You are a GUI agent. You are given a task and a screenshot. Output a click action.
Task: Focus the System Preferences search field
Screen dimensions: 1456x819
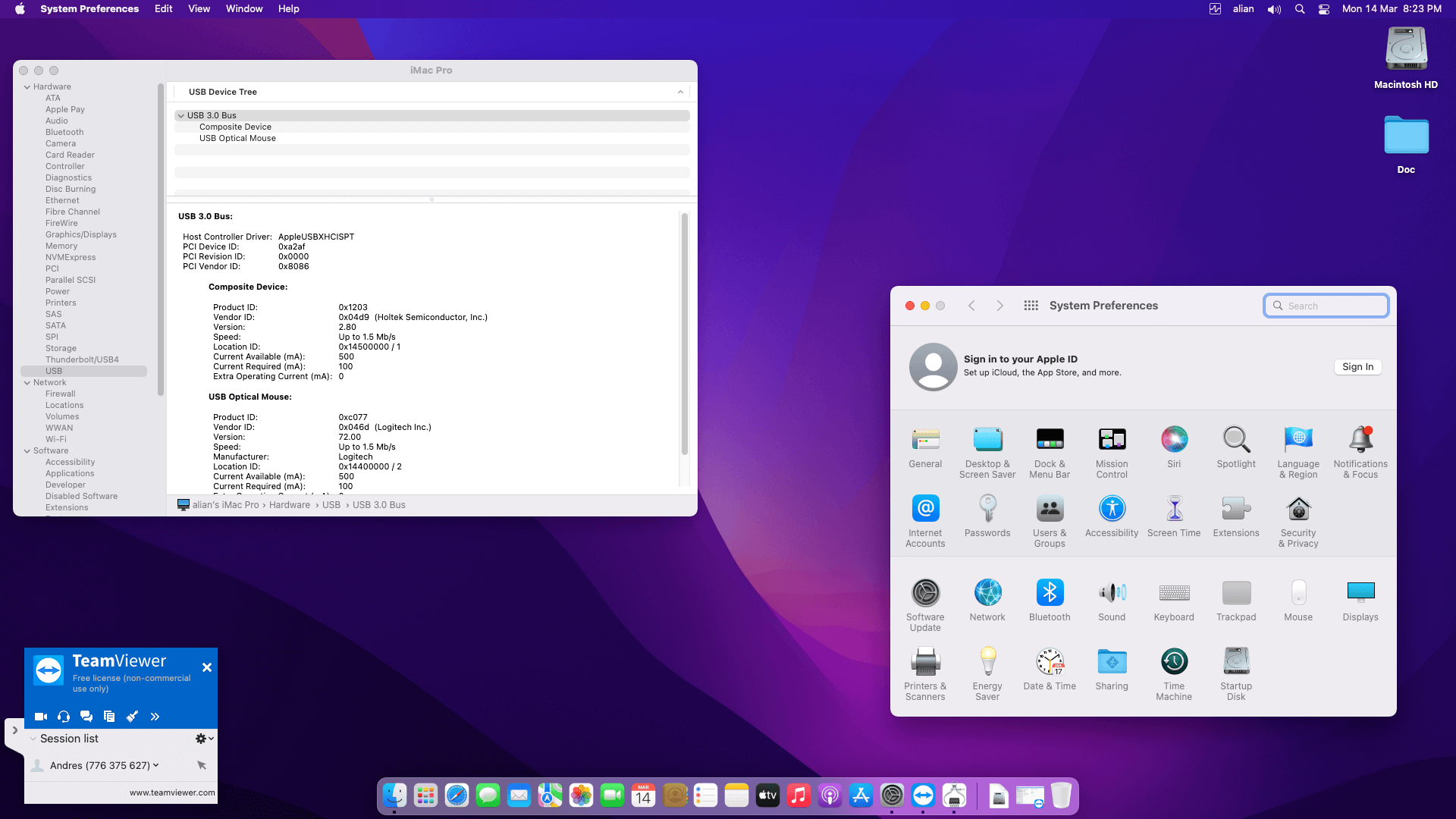click(1326, 306)
